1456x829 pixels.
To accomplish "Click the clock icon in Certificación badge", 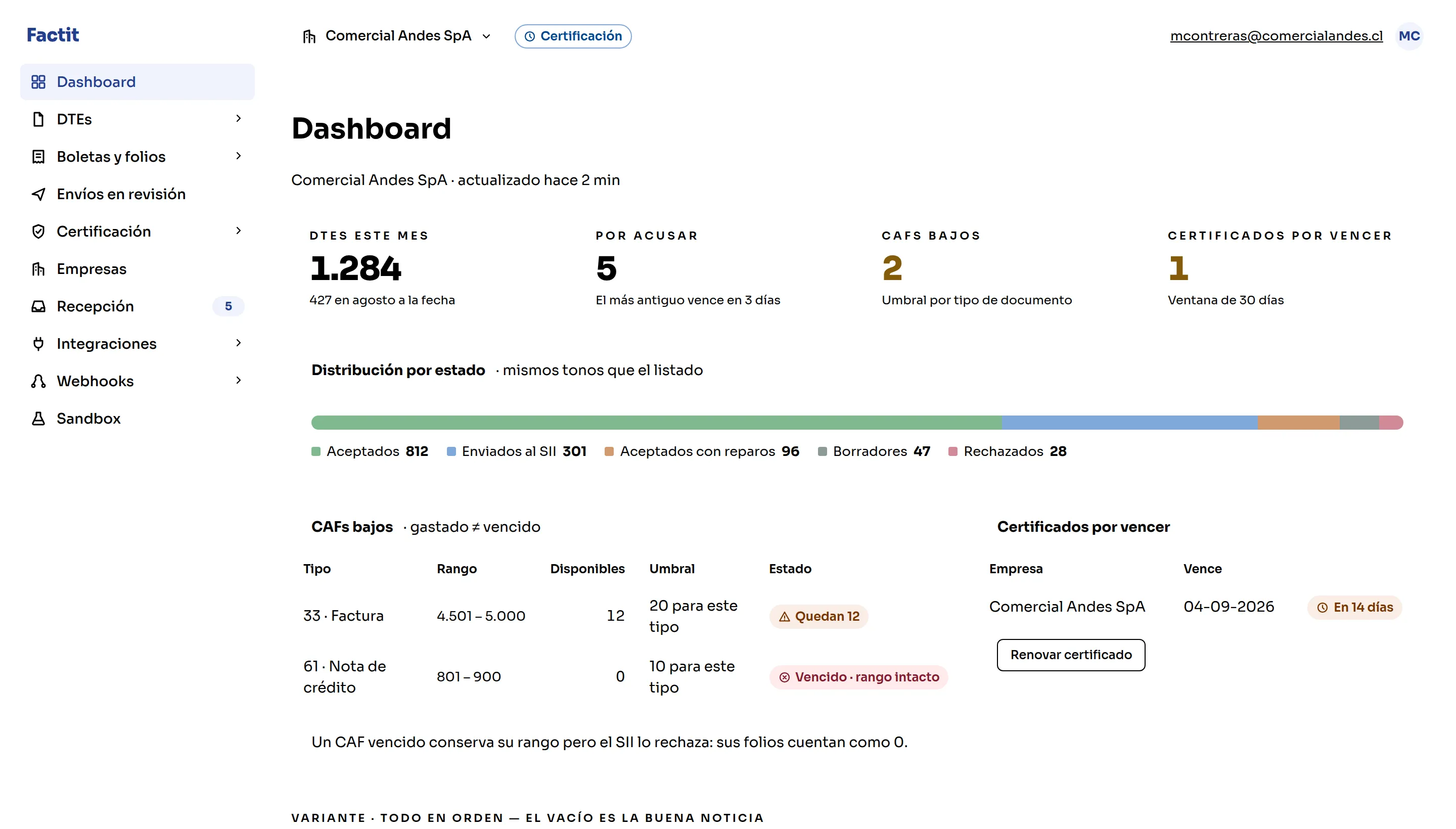I will [x=529, y=36].
